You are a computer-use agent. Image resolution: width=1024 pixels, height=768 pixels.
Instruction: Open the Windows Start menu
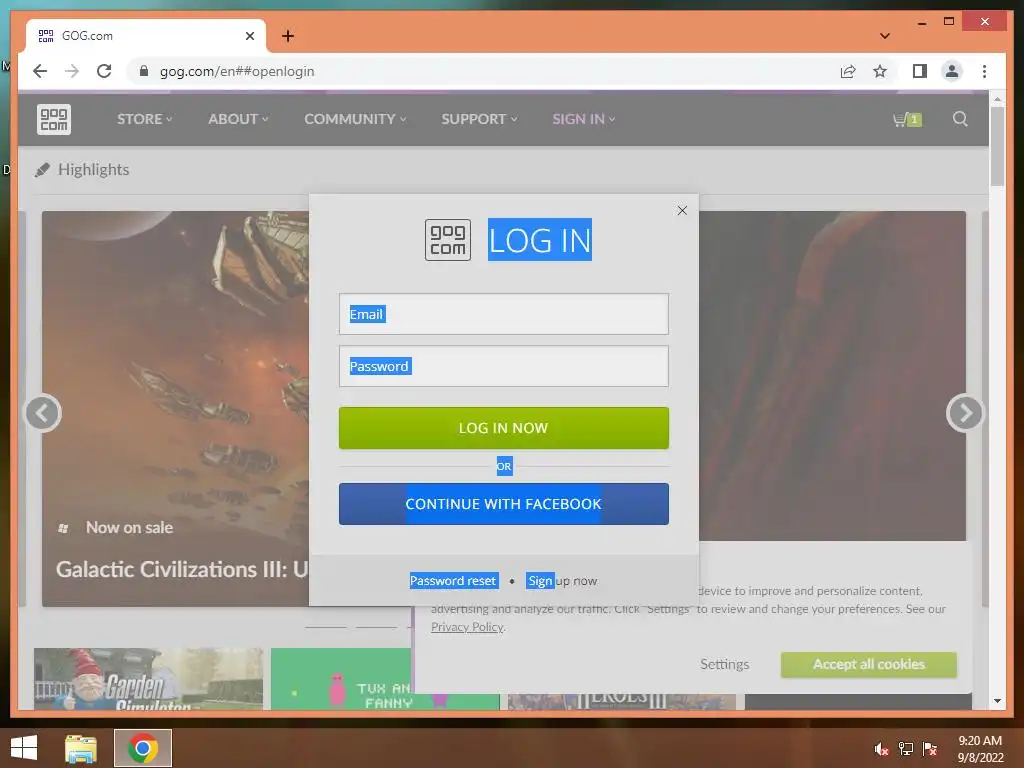[24, 748]
